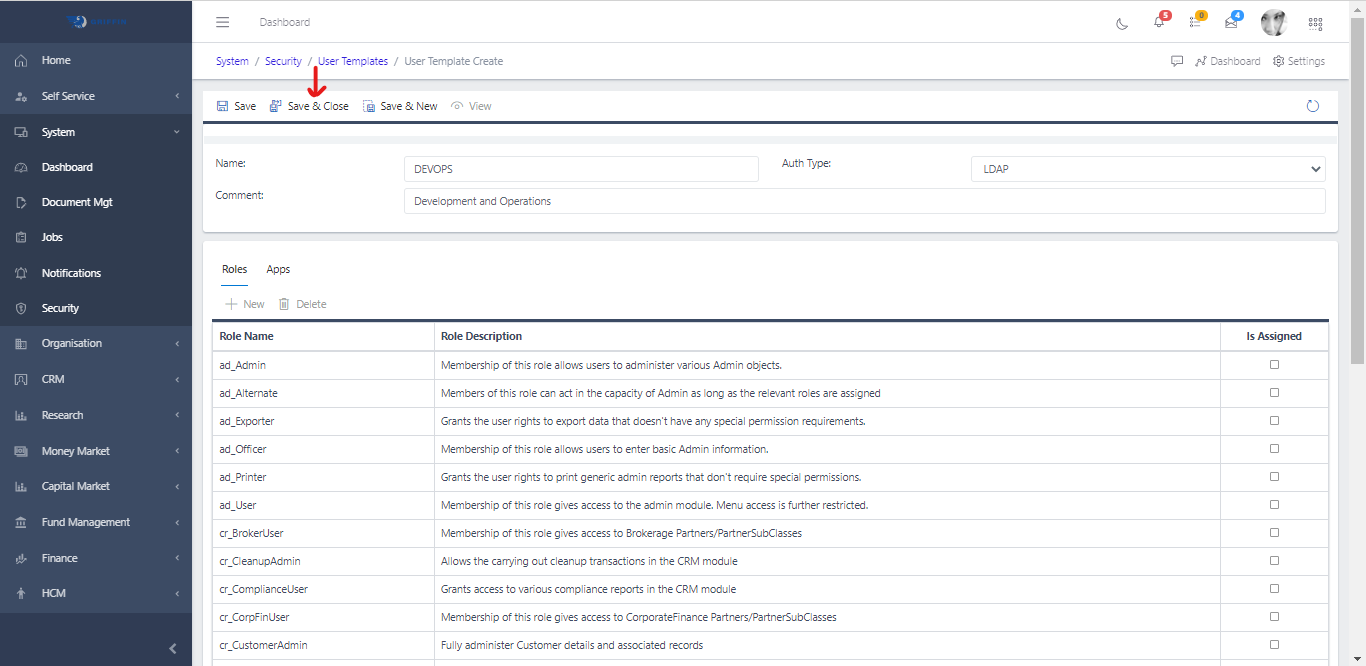Open the Auth Type dropdown
This screenshot has height=666, width=1366.
(x=1147, y=169)
